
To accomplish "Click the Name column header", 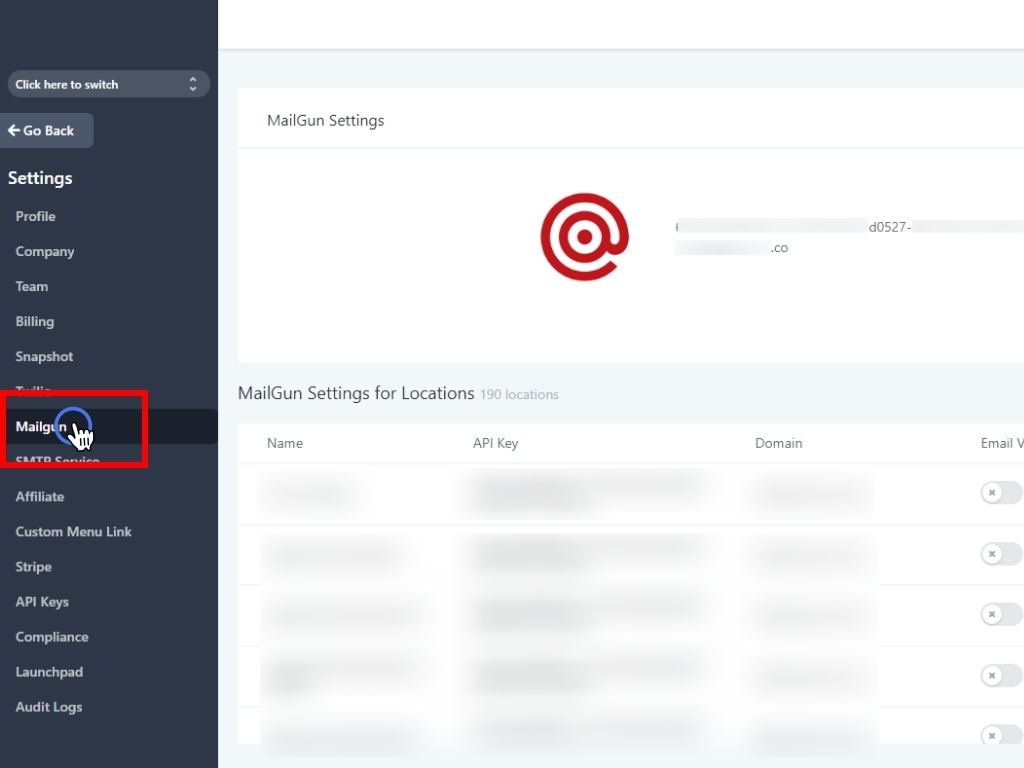I will pos(285,443).
